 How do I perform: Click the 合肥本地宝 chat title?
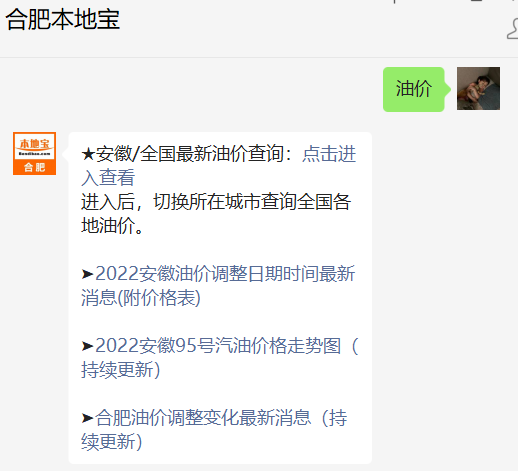[x=63, y=19]
